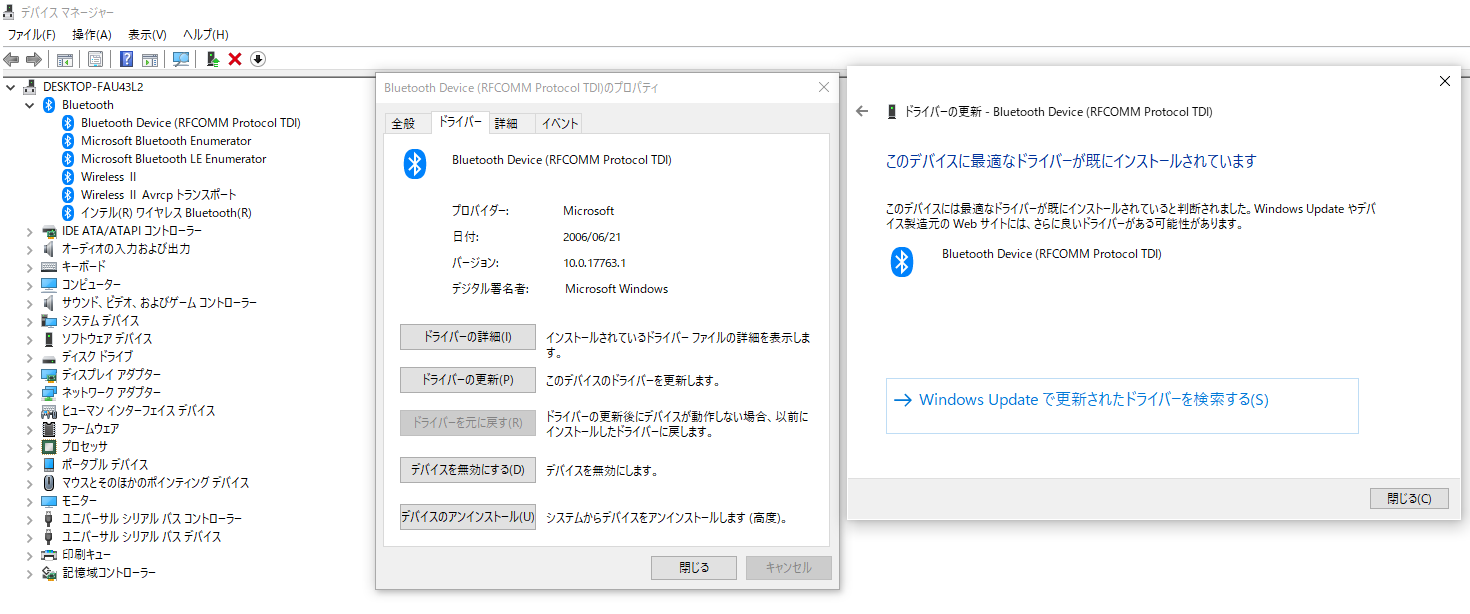
Task: Expand ソフトウェア デバイス category
Action: [29, 338]
